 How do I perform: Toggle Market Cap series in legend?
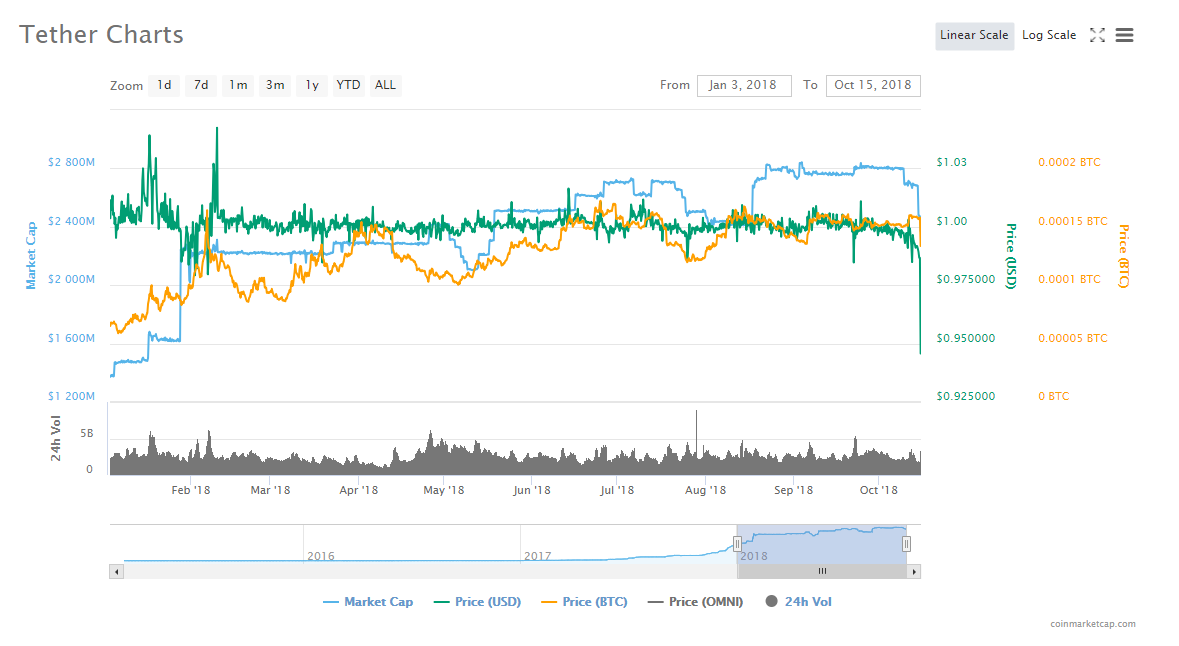tap(368, 602)
